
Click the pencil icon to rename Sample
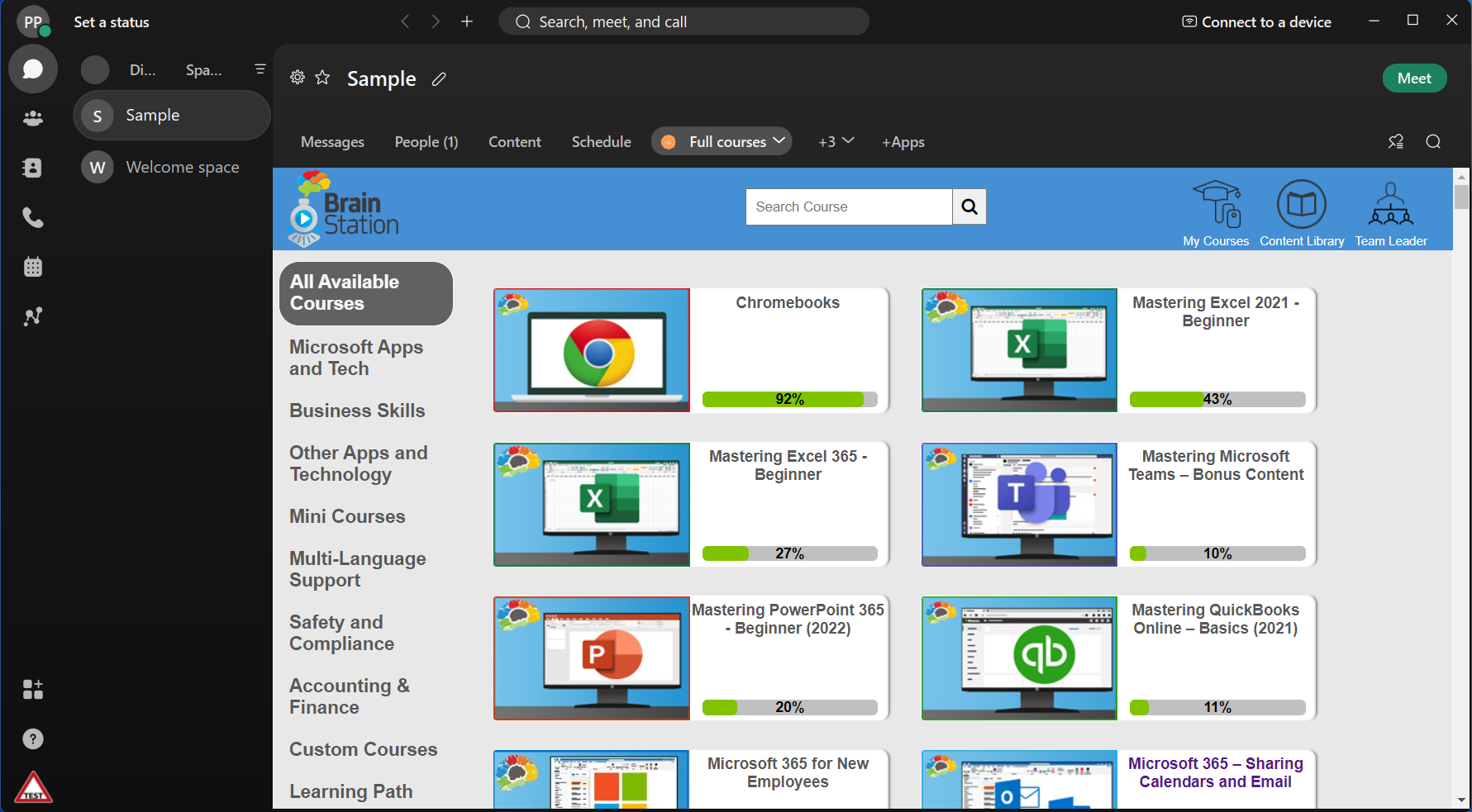point(439,79)
